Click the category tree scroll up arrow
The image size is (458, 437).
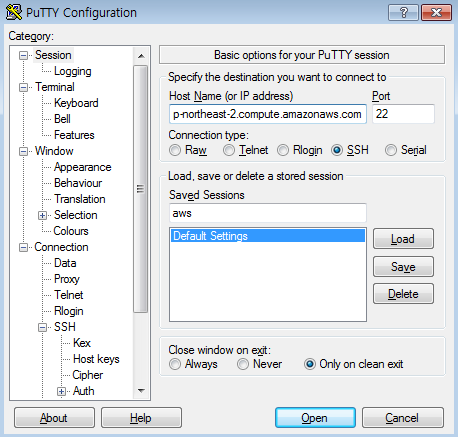(141, 56)
